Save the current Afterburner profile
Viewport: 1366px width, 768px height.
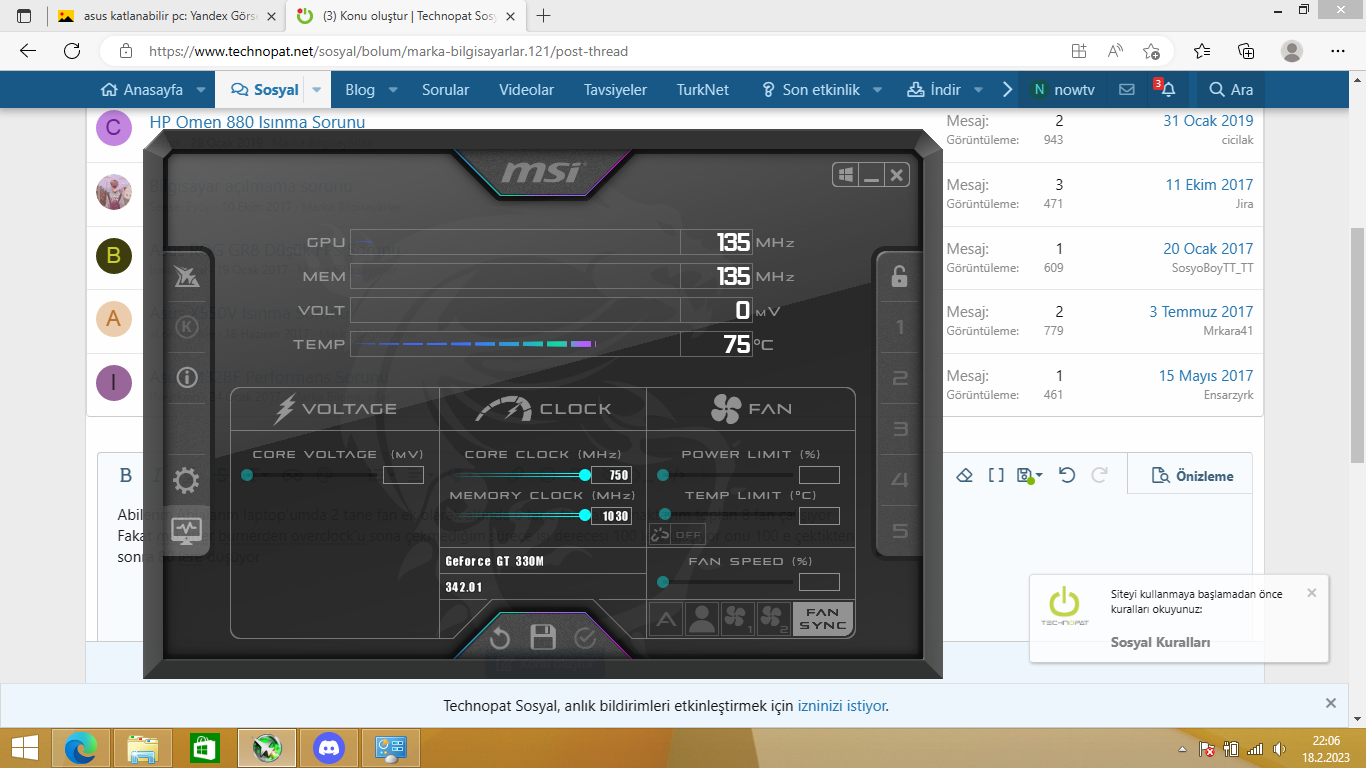coord(543,638)
